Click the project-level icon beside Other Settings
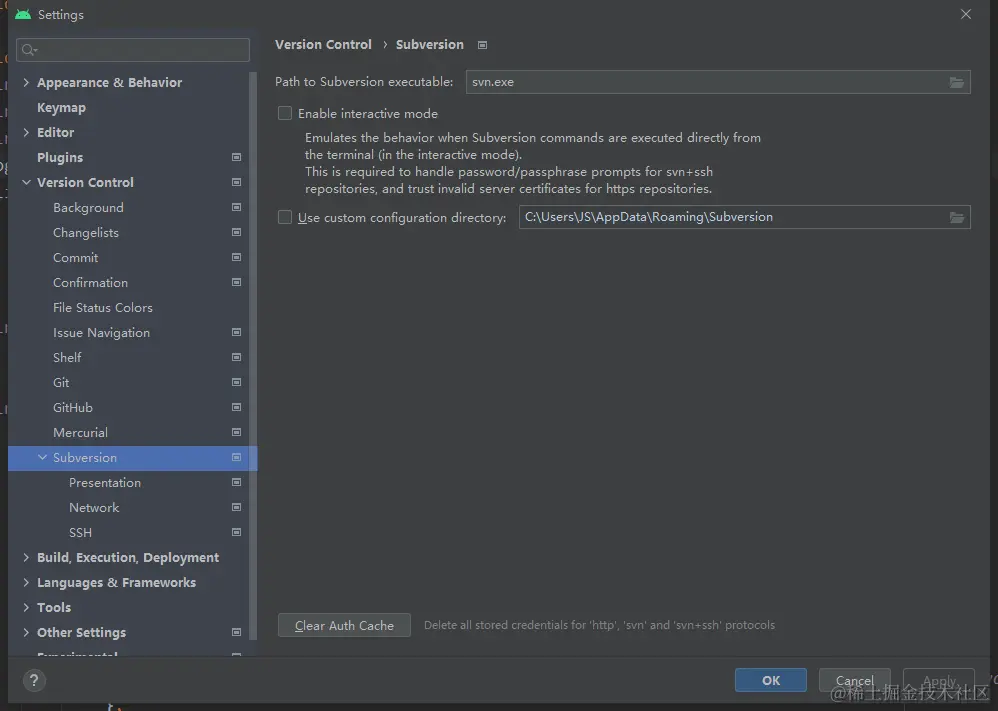The height and width of the screenshot is (711, 998). [236, 632]
